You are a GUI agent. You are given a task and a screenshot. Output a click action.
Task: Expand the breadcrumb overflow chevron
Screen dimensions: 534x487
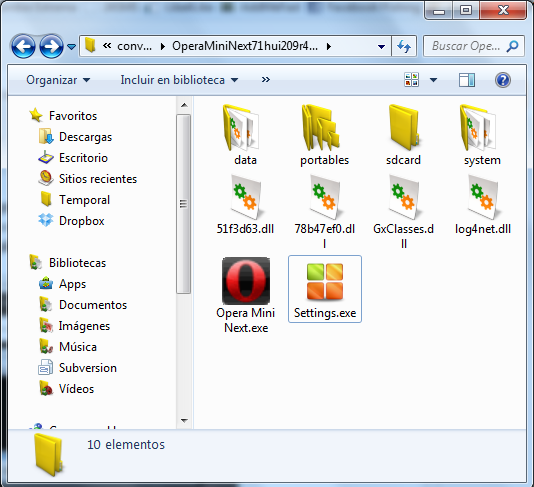coord(107,45)
